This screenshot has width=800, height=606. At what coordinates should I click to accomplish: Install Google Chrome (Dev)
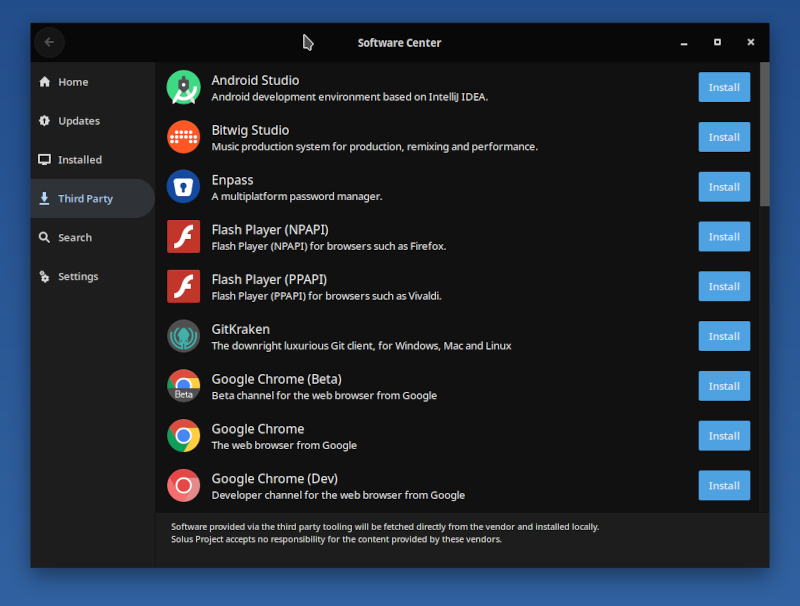tap(724, 486)
